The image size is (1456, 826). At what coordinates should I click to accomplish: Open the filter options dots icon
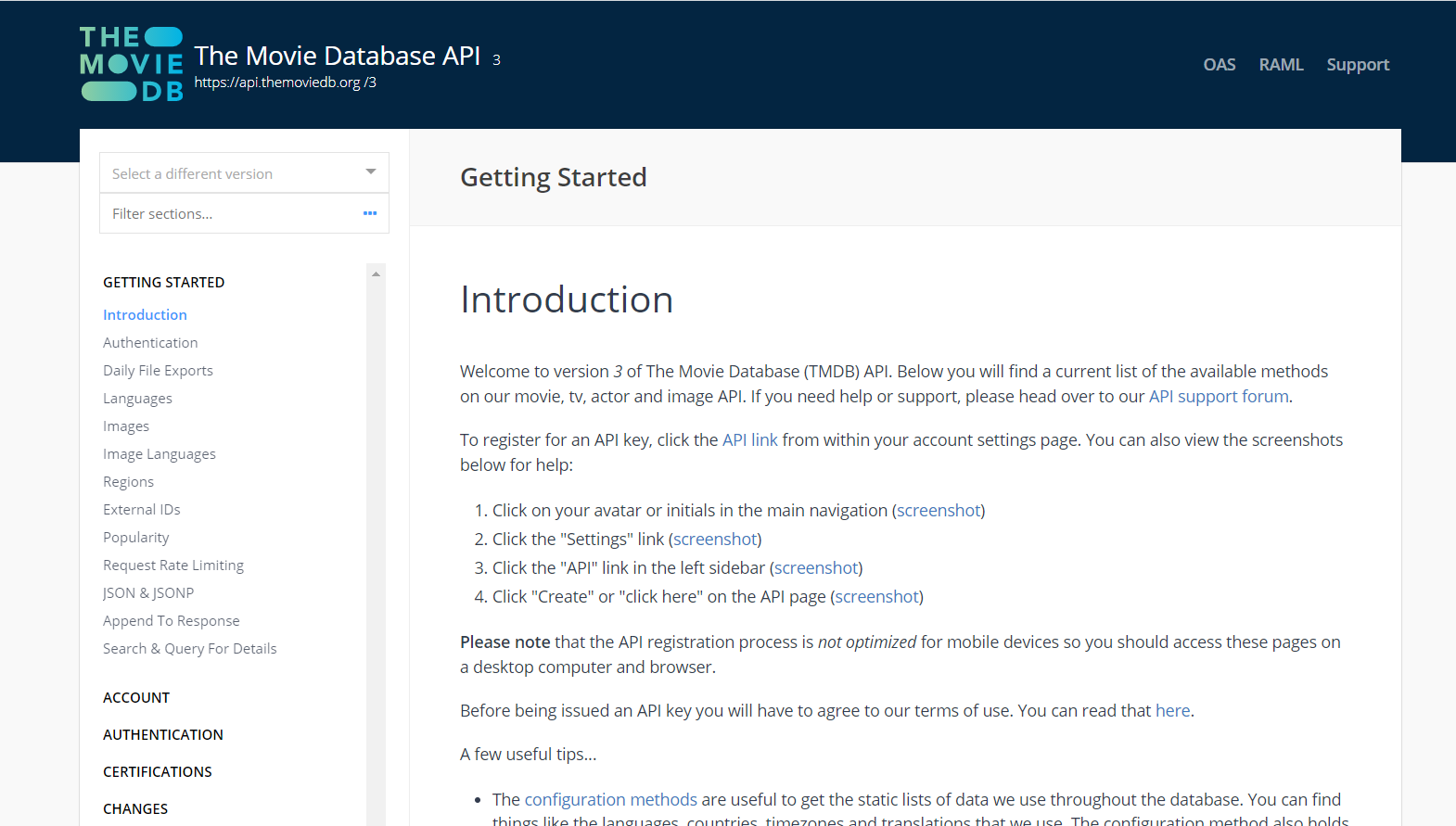pos(370,213)
